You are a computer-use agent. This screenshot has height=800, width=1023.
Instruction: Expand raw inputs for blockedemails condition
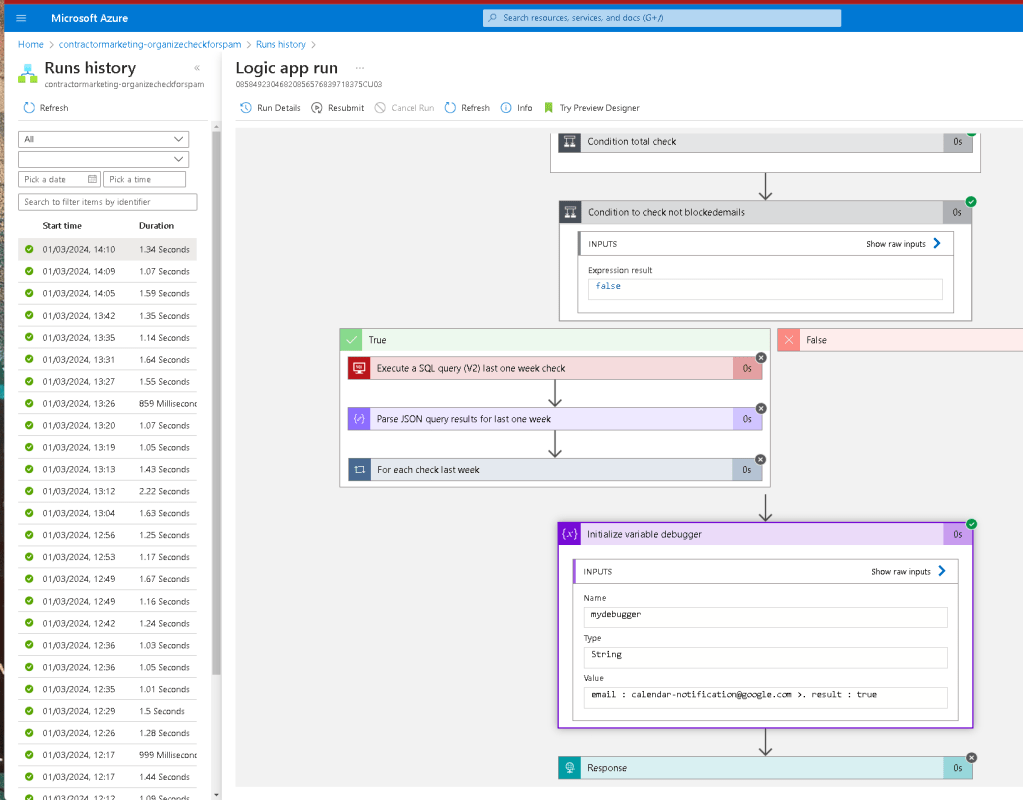click(x=904, y=243)
